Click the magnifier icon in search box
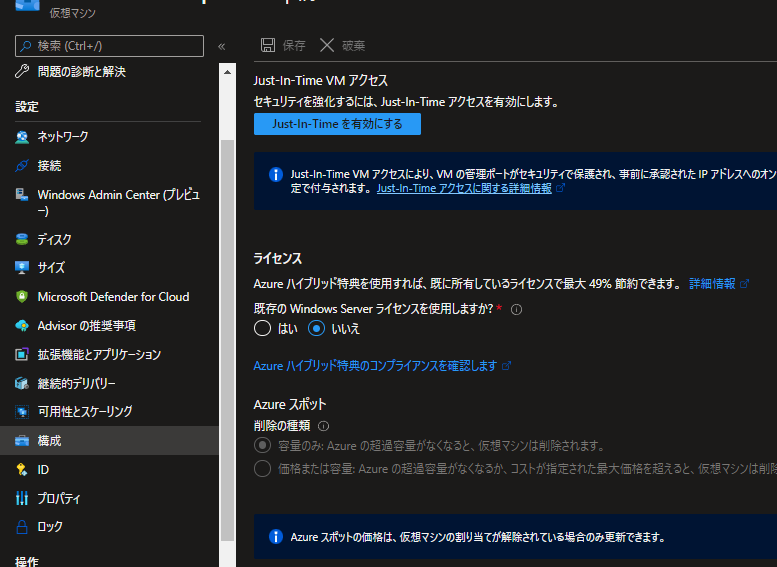The image size is (777, 567). [x=26, y=46]
